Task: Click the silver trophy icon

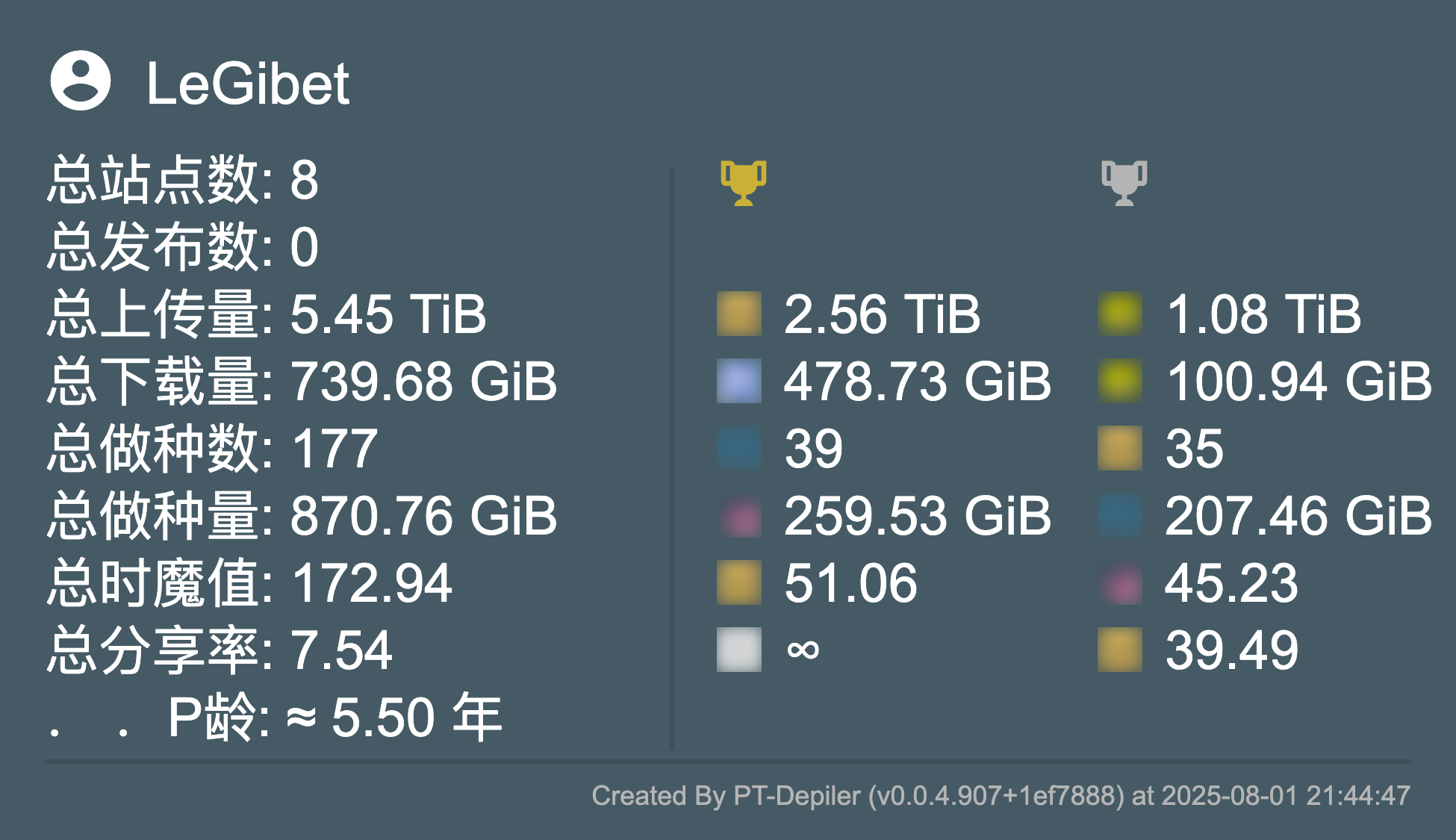Action: click(1124, 183)
